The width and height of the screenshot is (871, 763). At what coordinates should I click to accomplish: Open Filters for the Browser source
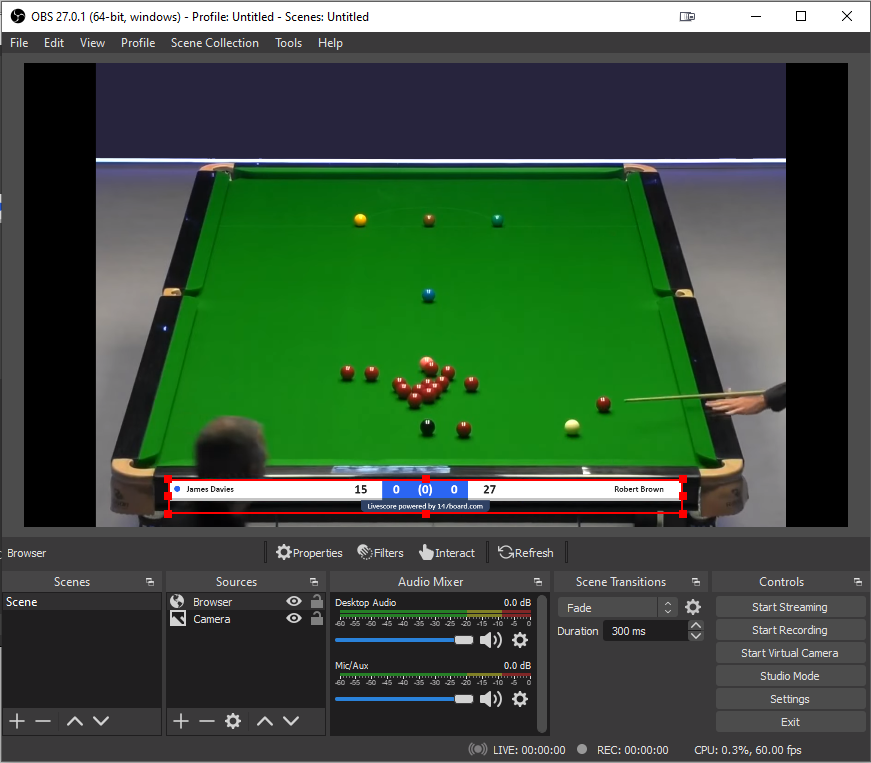[x=380, y=552]
